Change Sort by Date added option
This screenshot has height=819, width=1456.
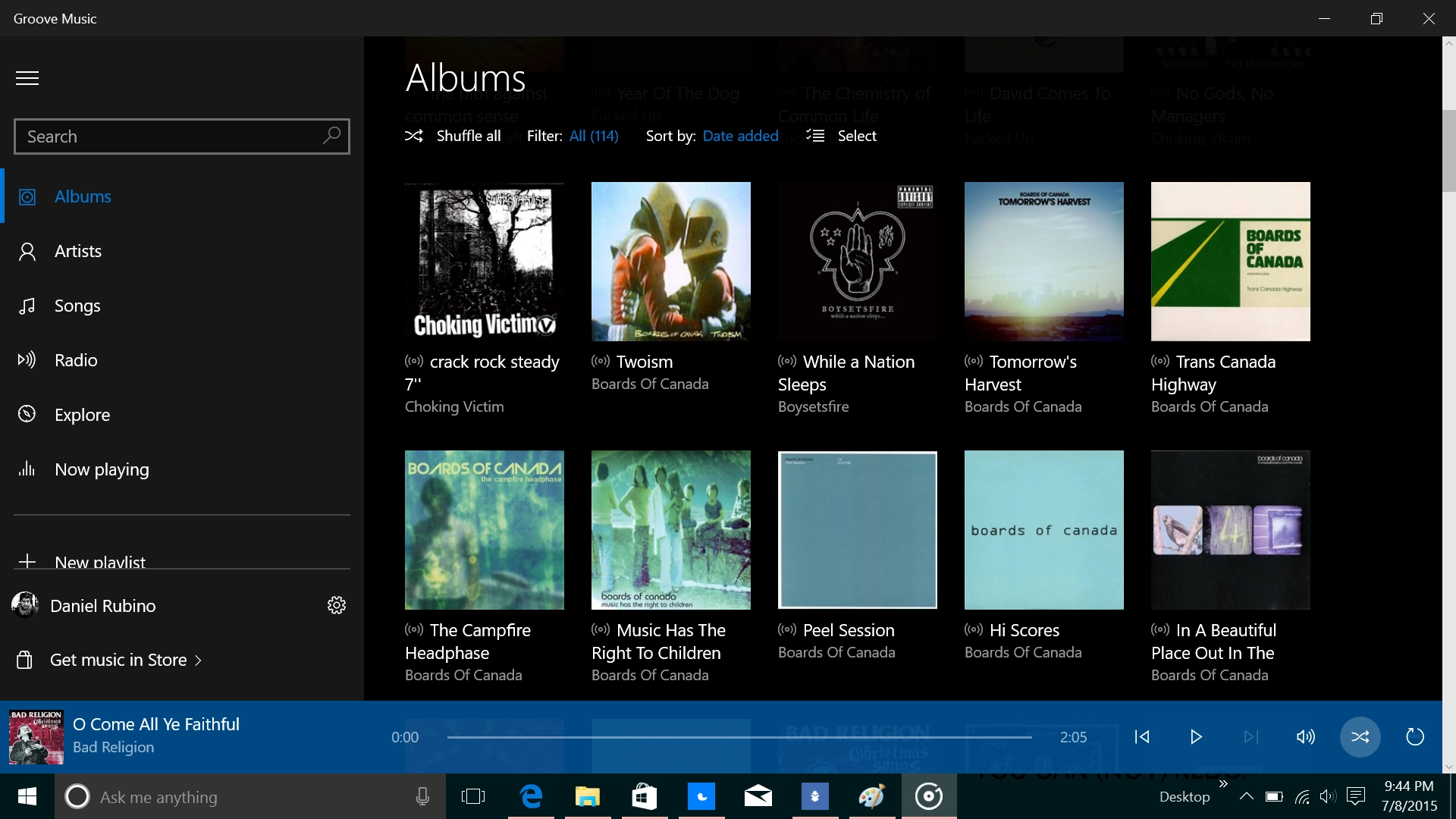[x=740, y=136]
